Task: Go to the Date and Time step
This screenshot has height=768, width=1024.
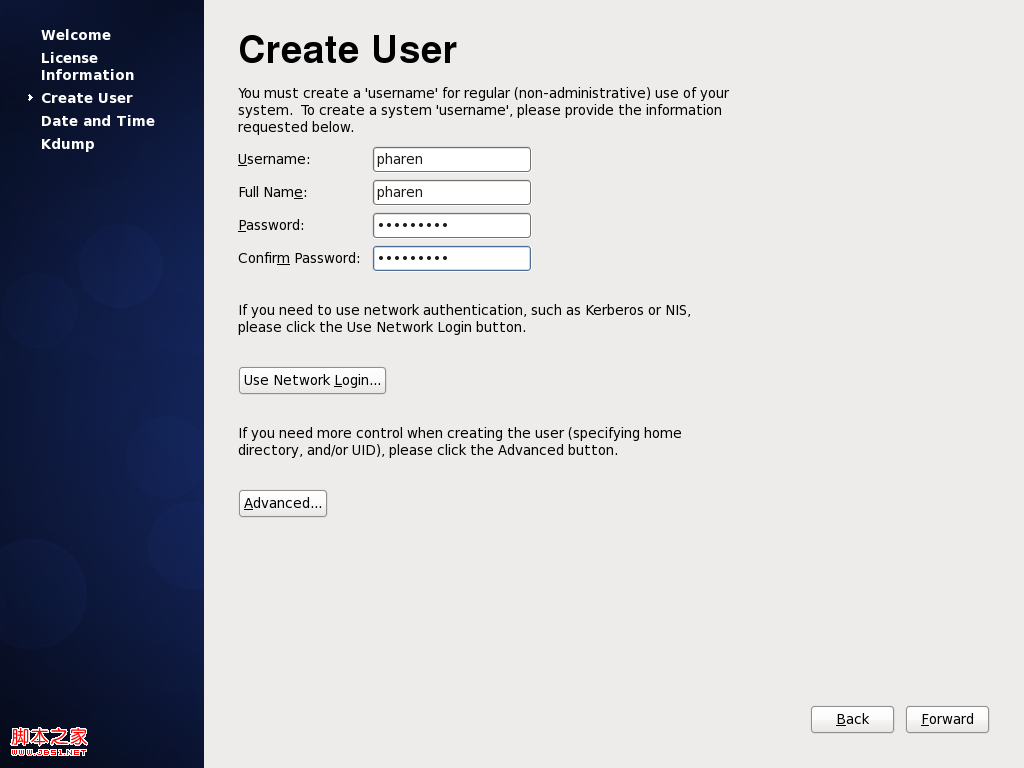Action: (x=97, y=121)
